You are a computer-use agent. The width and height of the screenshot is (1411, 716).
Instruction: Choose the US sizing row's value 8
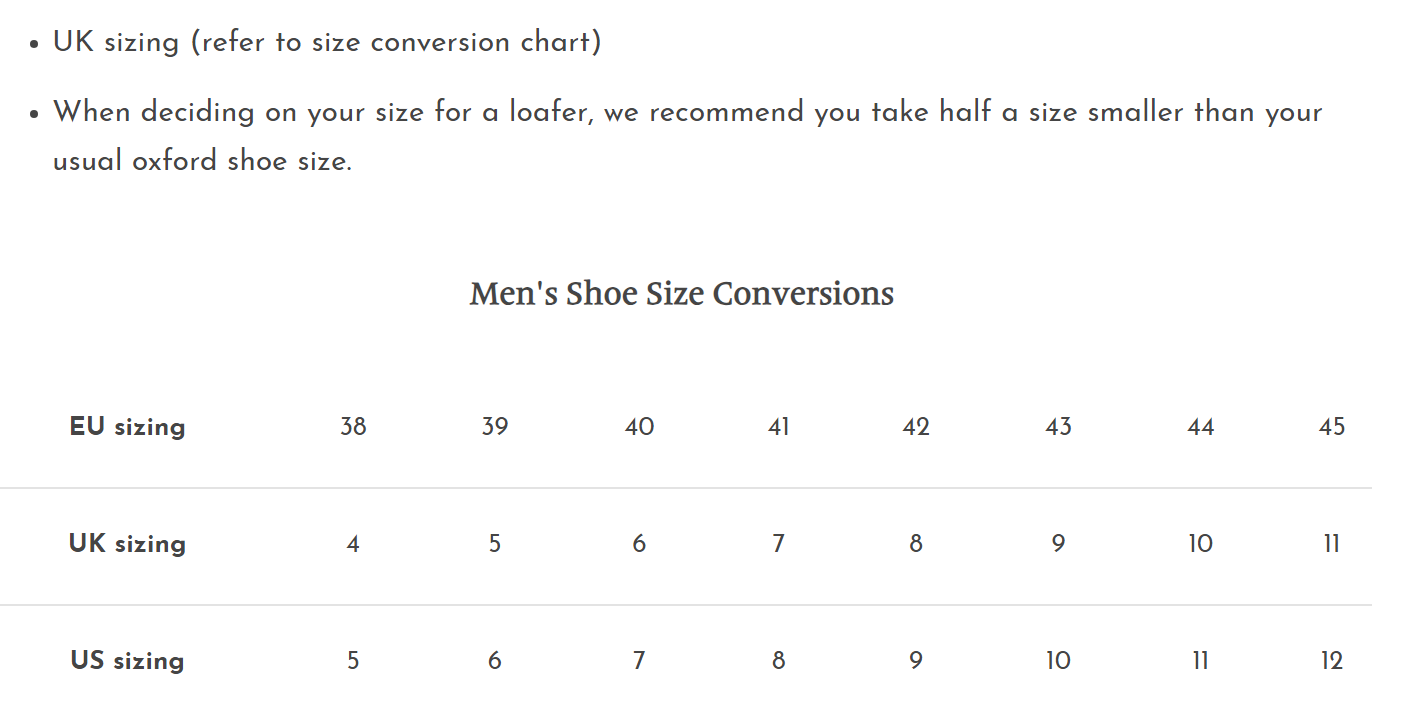pyautogui.click(x=778, y=661)
